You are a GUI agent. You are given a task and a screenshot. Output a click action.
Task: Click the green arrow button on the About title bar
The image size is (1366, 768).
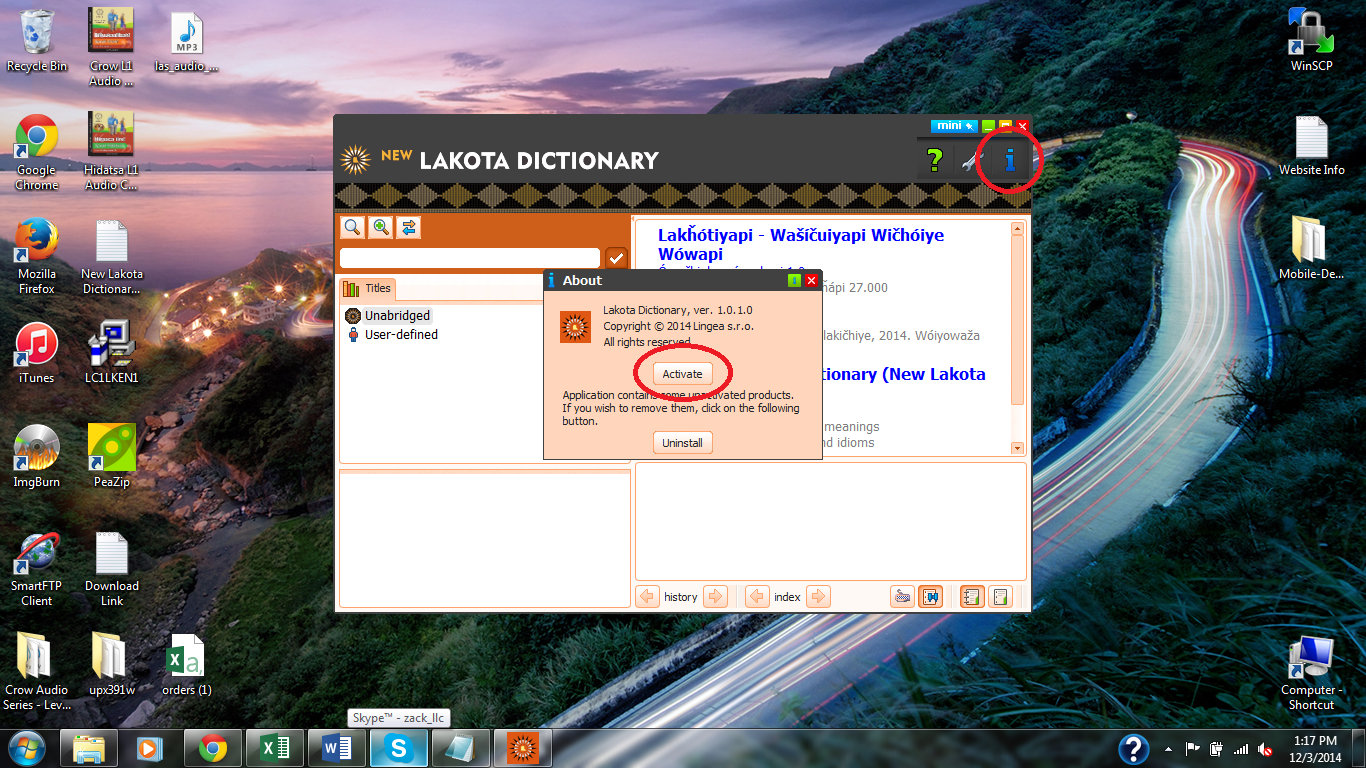pyautogui.click(x=795, y=281)
